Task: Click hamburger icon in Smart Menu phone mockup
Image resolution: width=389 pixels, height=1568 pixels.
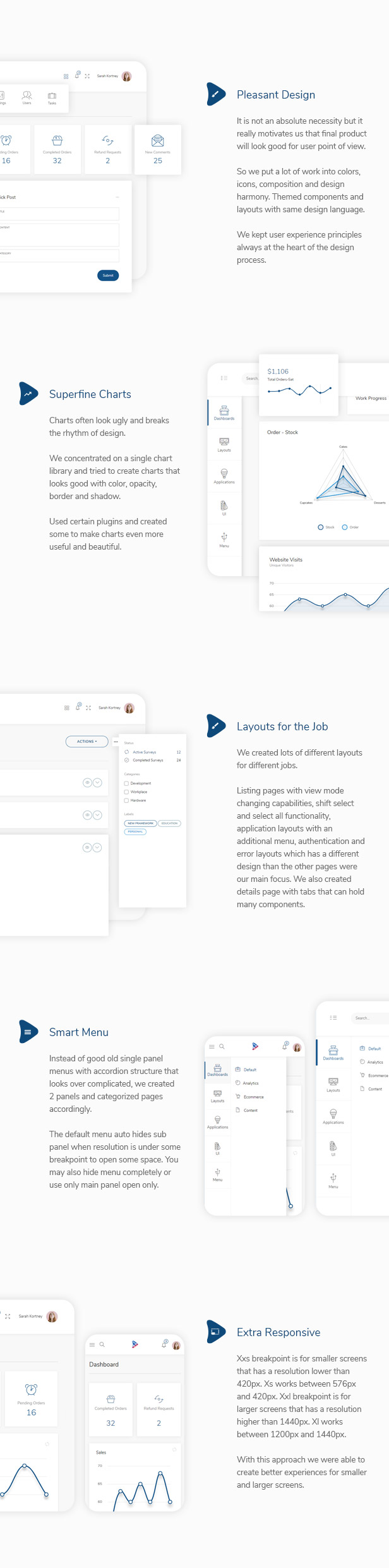Action: point(212,1047)
